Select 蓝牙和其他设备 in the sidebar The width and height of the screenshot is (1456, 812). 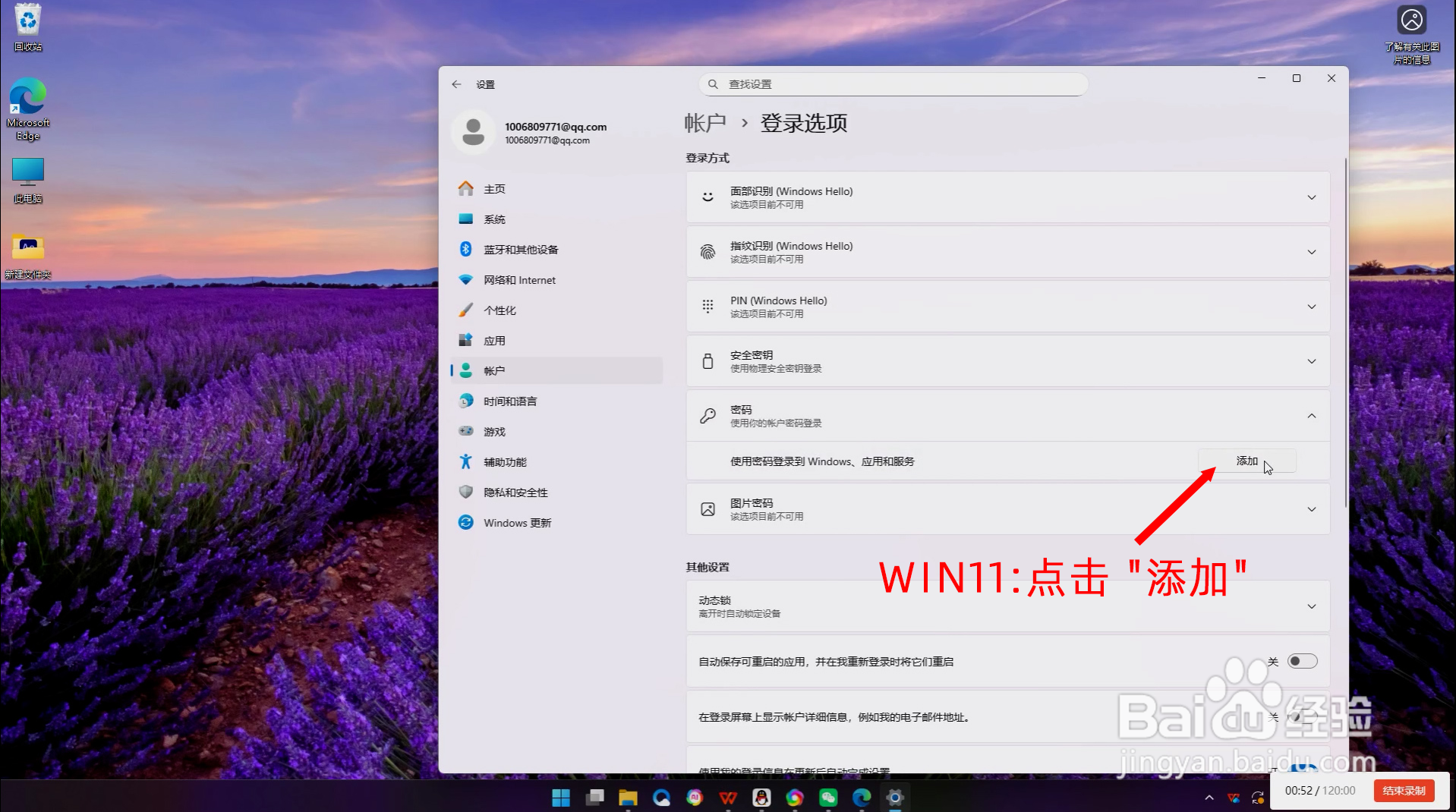522,249
